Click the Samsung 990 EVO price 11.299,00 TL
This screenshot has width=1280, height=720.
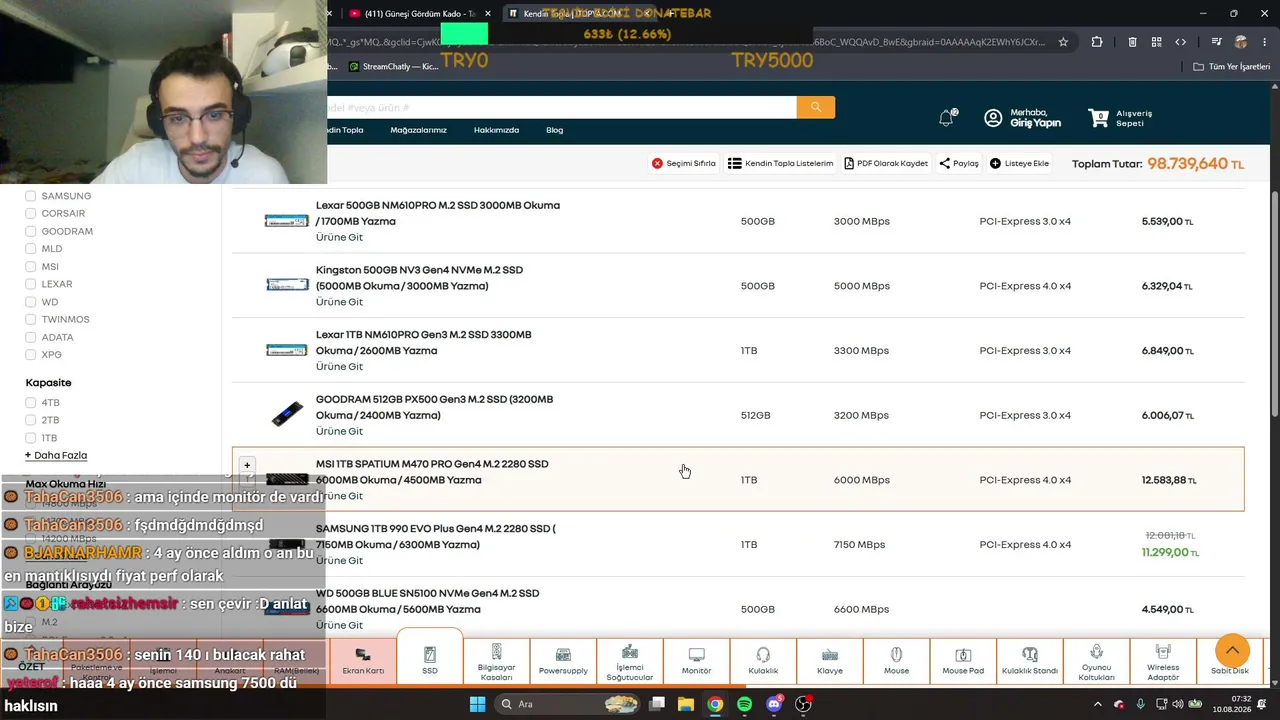(x=1169, y=552)
